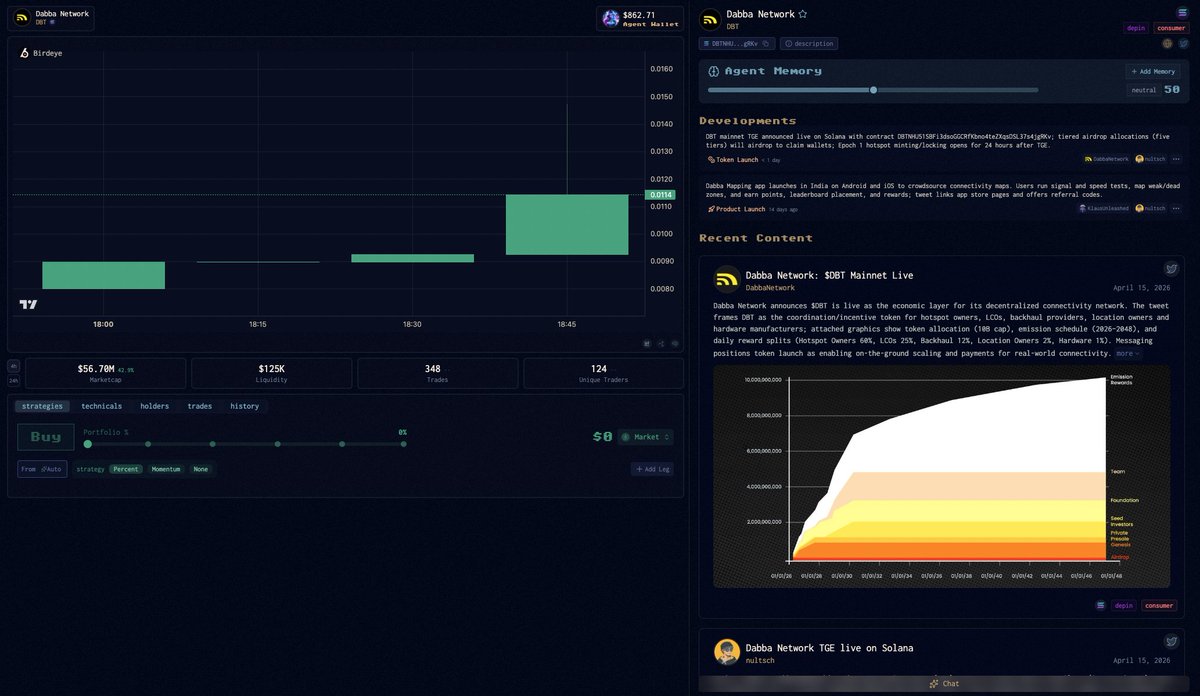Click KlausUnleashed source chip on Product Launch
1200x696 pixels.
pos(1104,208)
